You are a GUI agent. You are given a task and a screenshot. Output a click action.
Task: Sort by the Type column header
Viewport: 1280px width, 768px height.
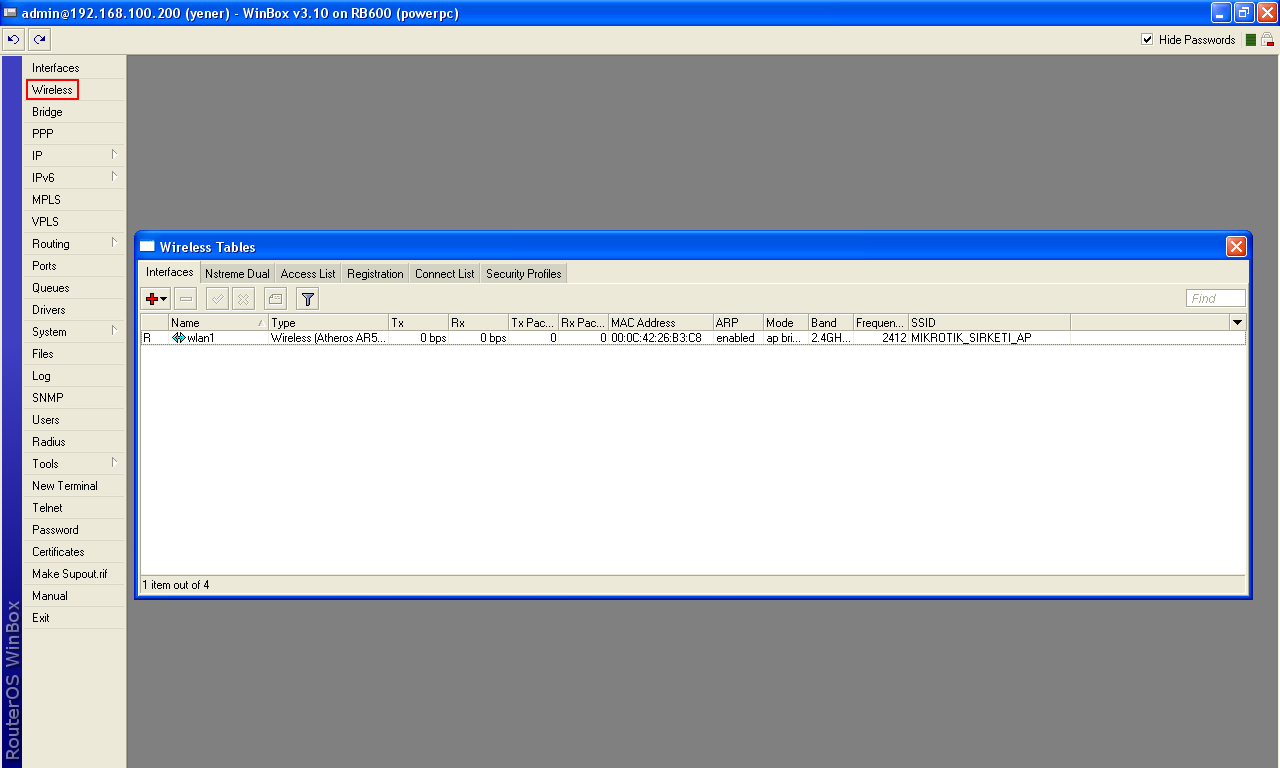tap(328, 322)
